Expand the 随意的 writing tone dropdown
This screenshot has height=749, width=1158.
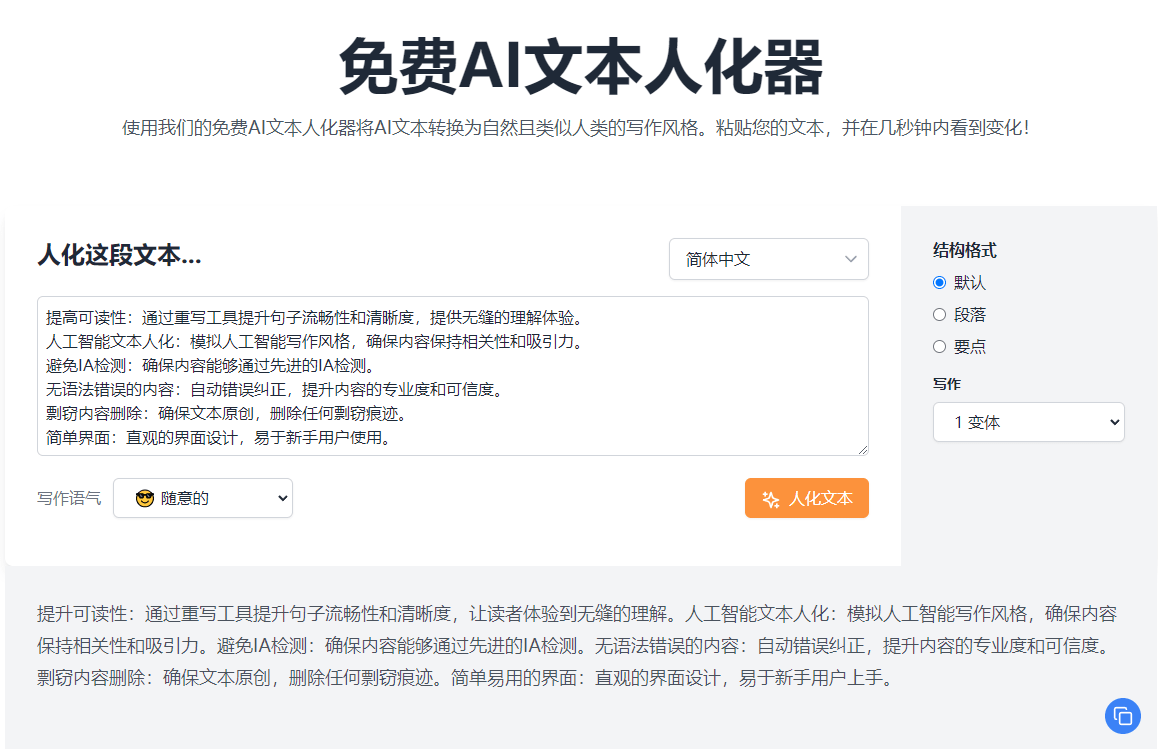pyautogui.click(x=203, y=498)
